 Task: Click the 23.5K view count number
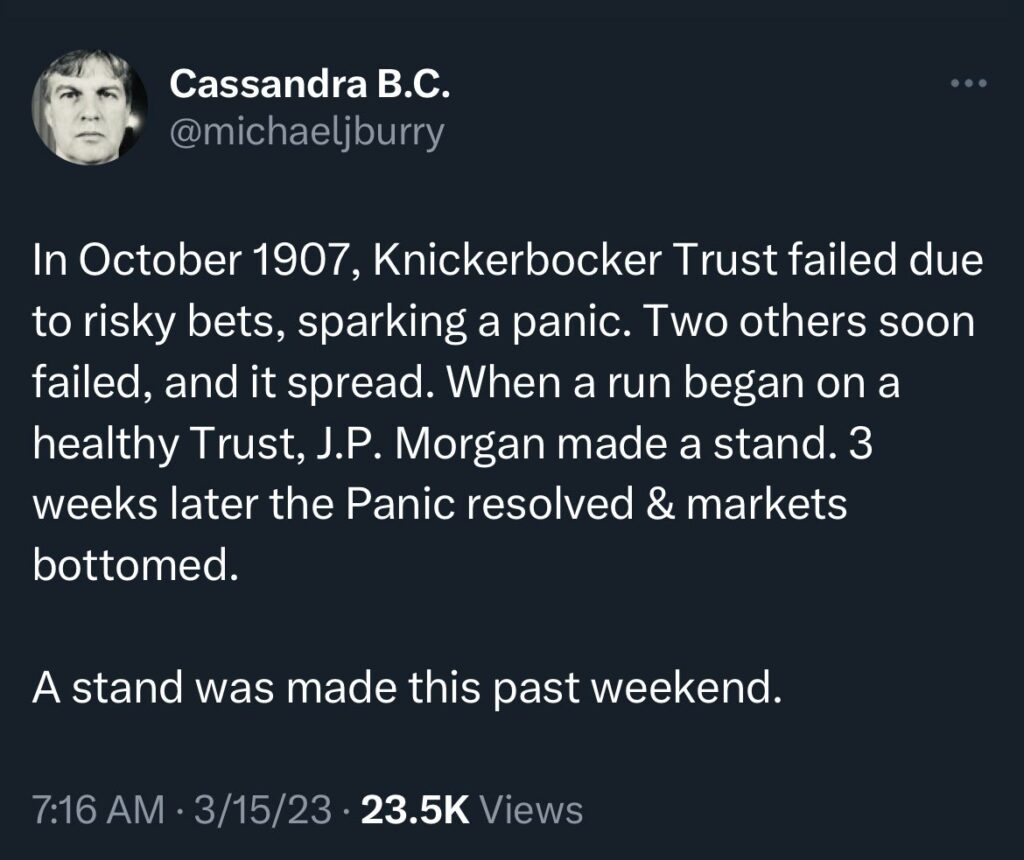[x=415, y=808]
